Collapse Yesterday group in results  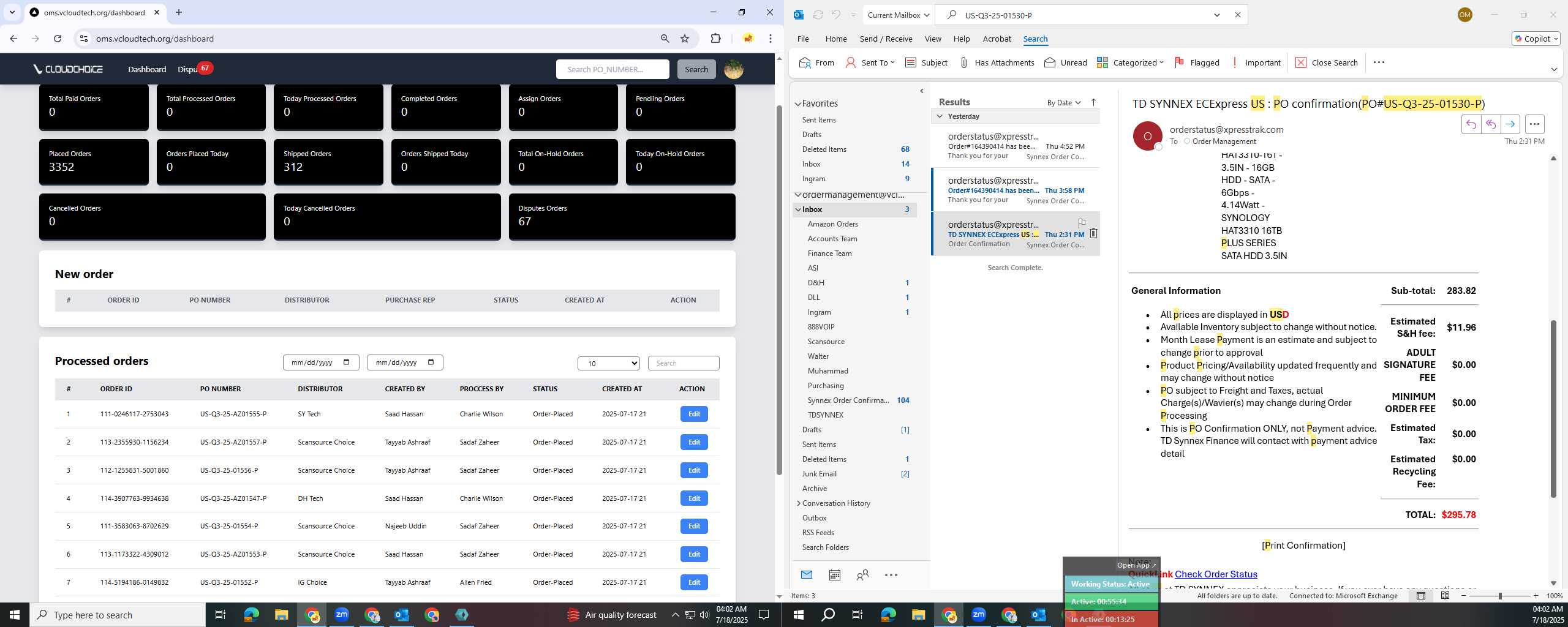tap(940, 116)
